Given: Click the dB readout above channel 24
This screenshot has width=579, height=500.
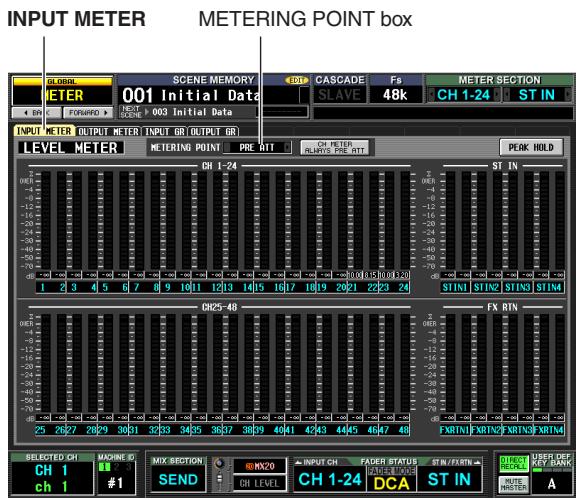Looking at the screenshot, I should pyautogui.click(x=402, y=275).
